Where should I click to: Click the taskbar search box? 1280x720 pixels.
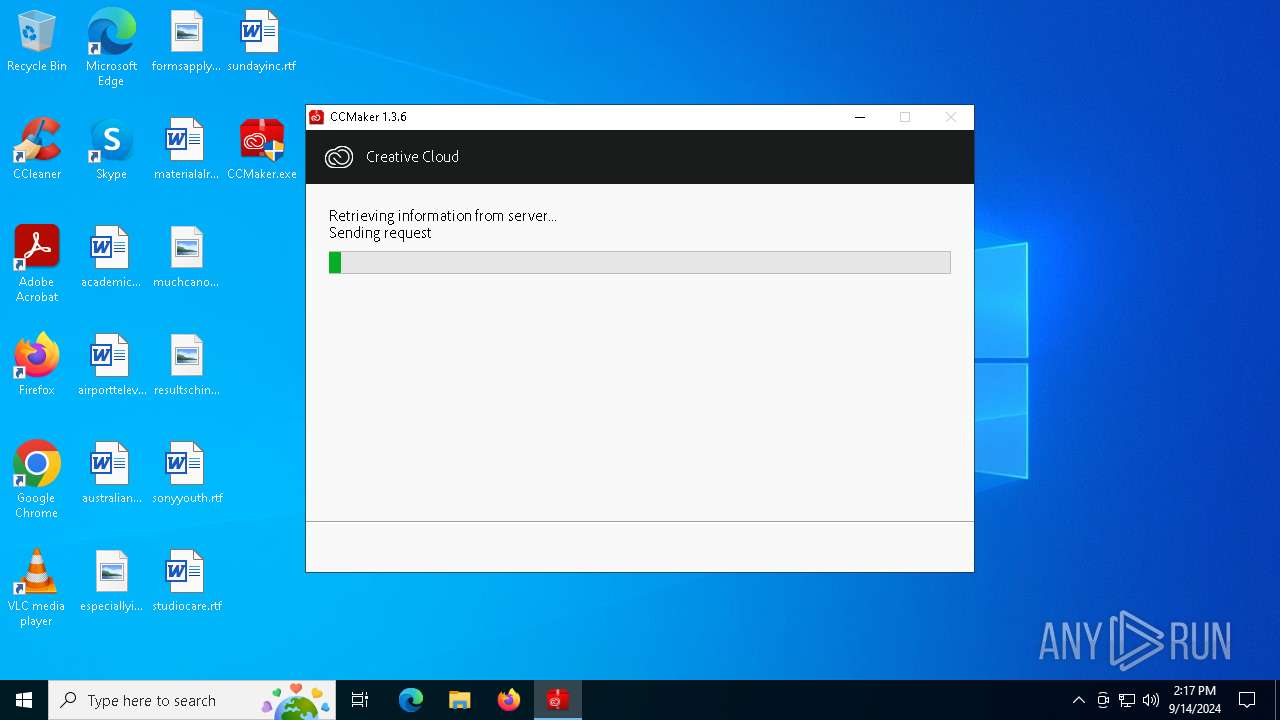pyautogui.click(x=193, y=700)
